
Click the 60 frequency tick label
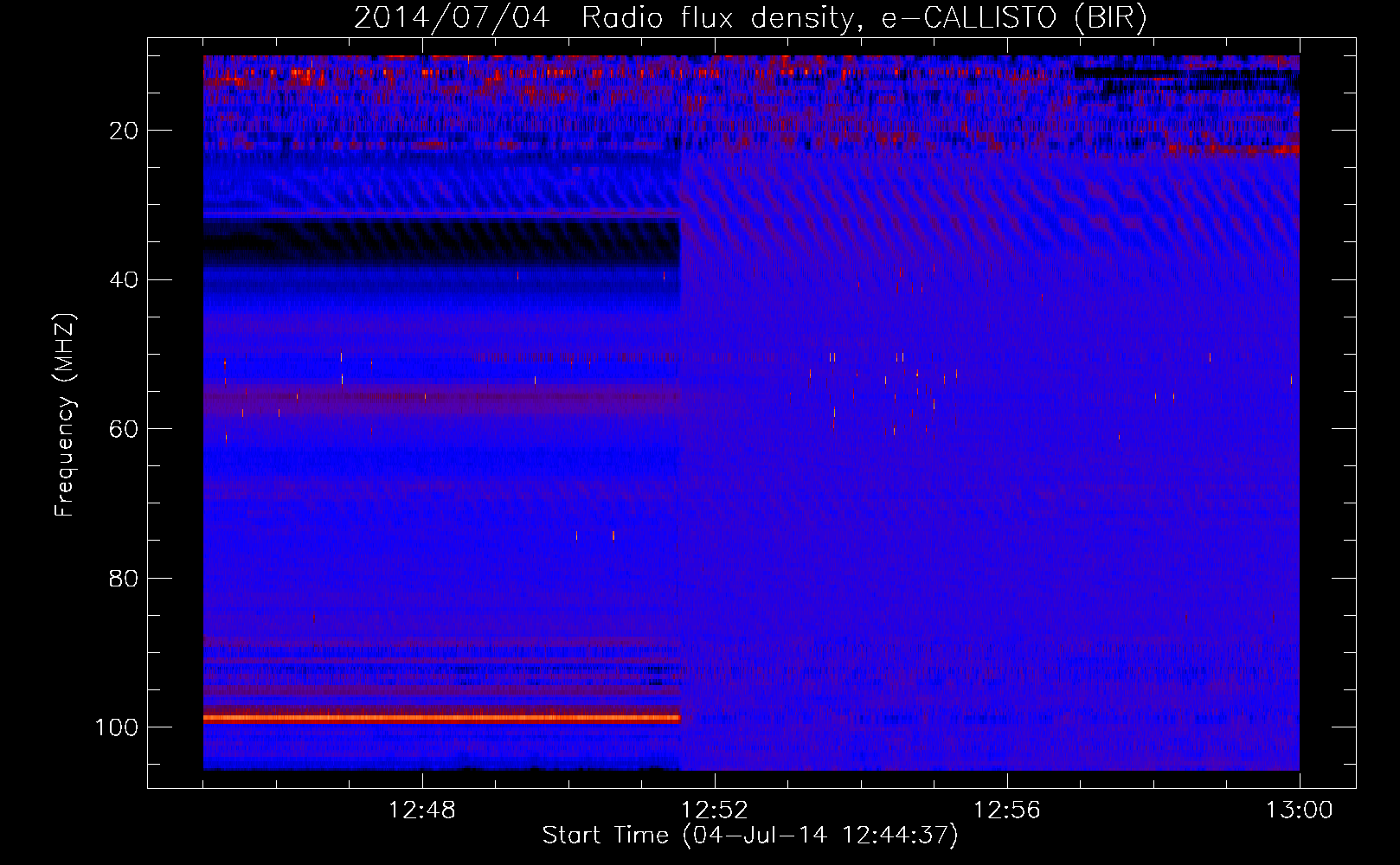pyautogui.click(x=124, y=429)
